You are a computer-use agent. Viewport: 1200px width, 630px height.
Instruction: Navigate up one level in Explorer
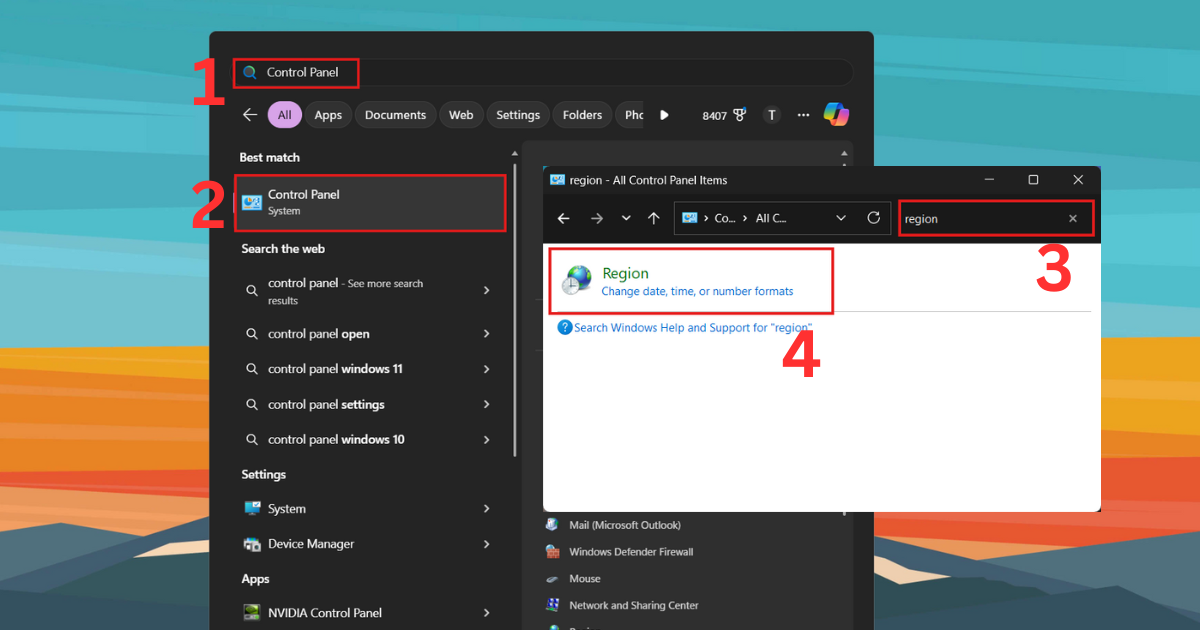point(654,218)
